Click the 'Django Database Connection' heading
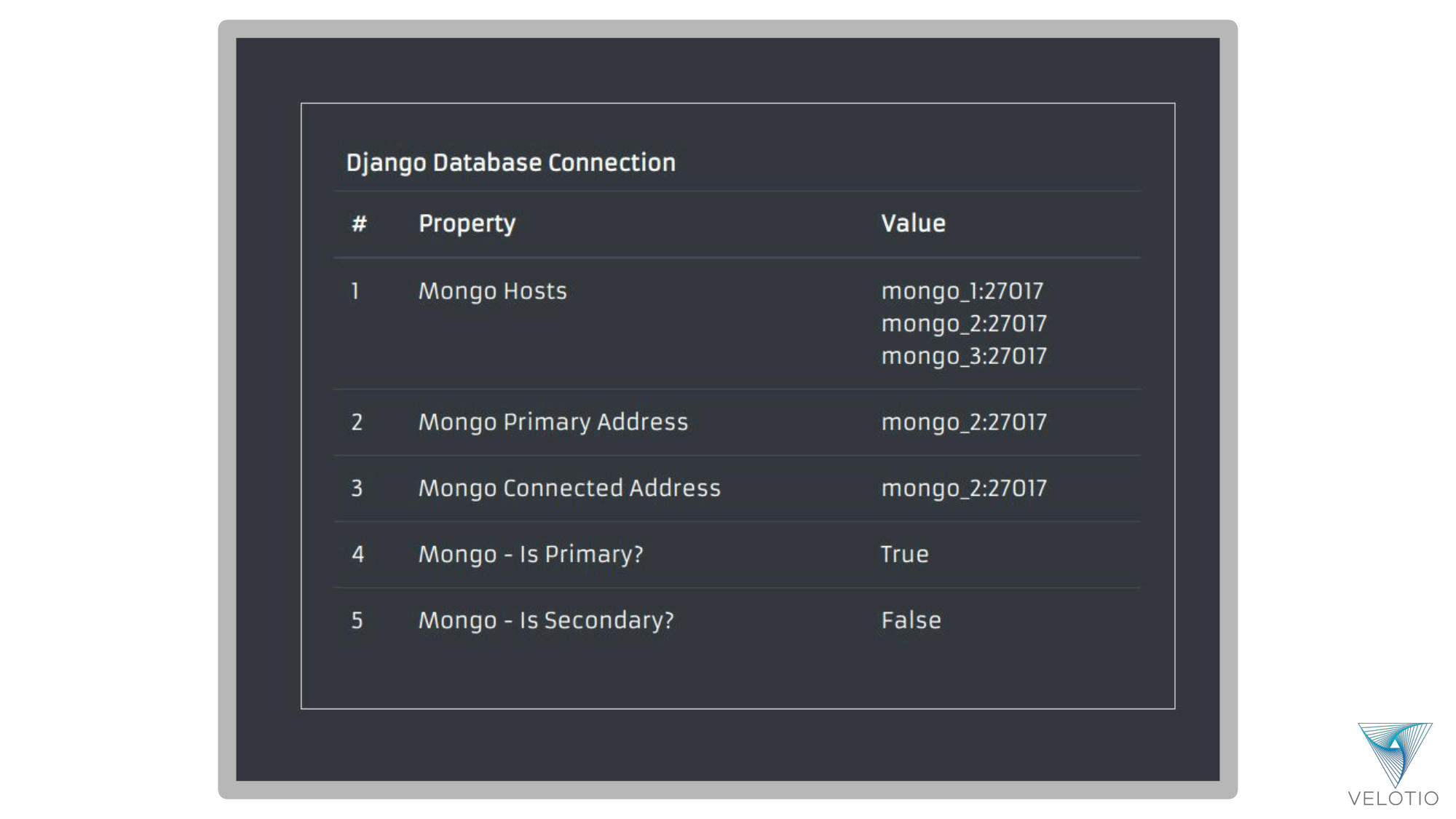This screenshot has width=1456, height=819. (511, 162)
